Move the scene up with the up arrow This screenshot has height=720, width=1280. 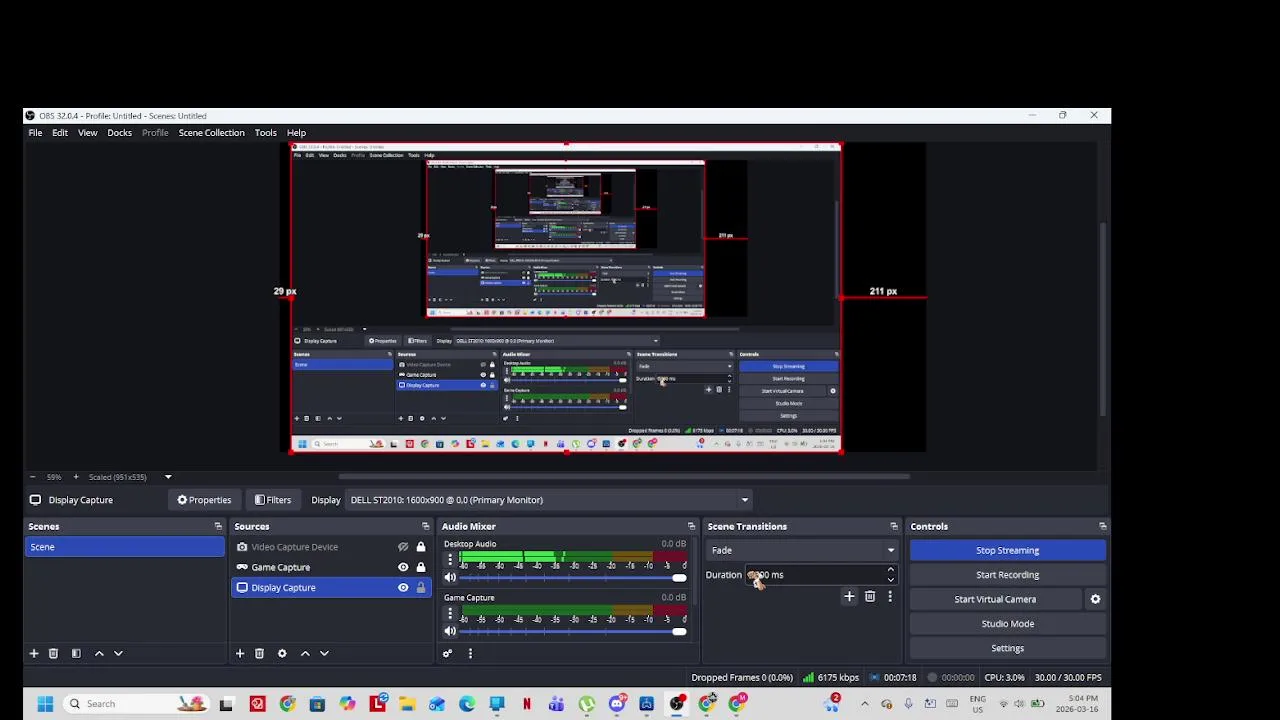click(x=99, y=653)
